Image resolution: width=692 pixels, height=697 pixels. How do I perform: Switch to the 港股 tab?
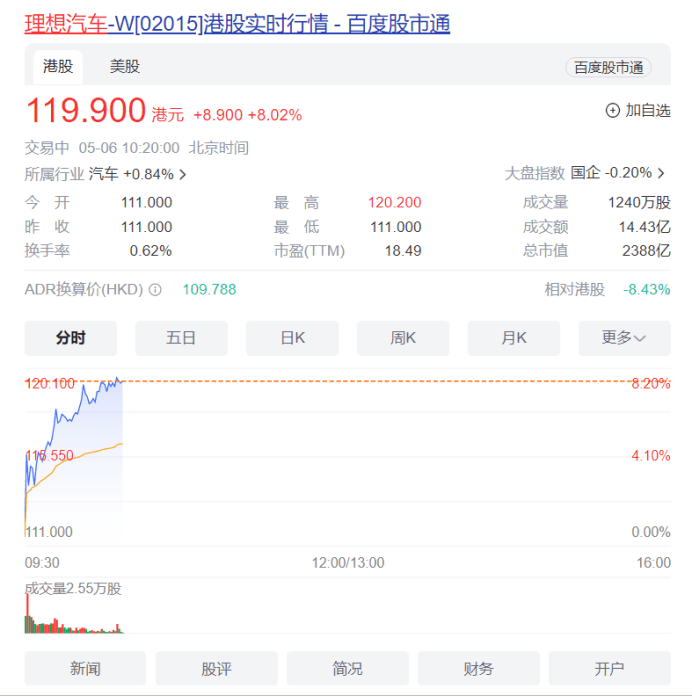tap(58, 67)
